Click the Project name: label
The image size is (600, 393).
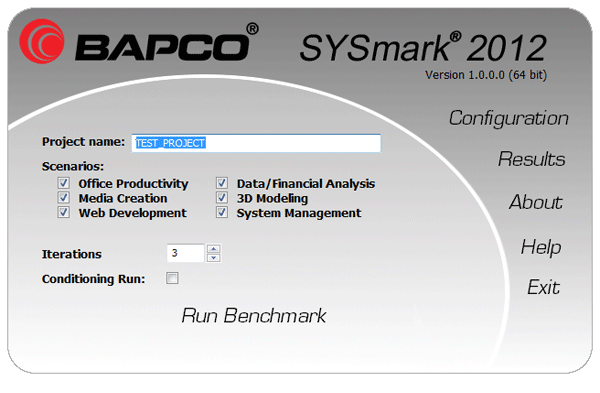tap(83, 142)
